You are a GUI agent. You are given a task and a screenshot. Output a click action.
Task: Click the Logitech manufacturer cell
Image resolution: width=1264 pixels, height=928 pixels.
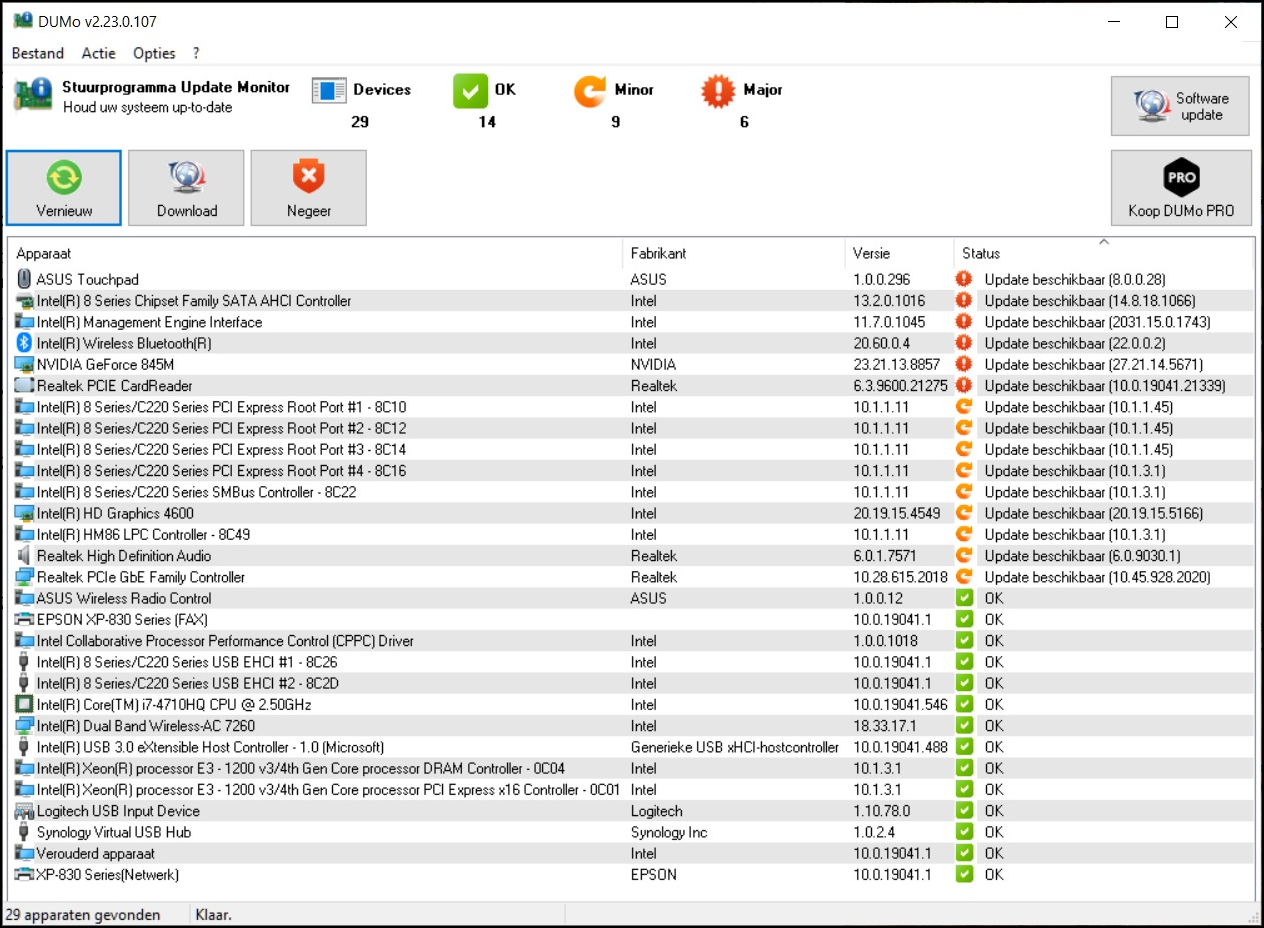[x=657, y=811]
